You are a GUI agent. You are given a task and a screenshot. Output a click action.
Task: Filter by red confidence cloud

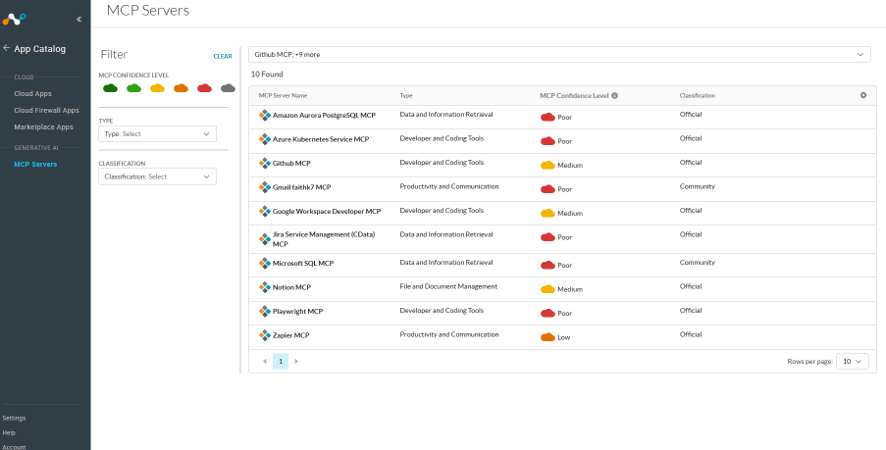pos(205,88)
